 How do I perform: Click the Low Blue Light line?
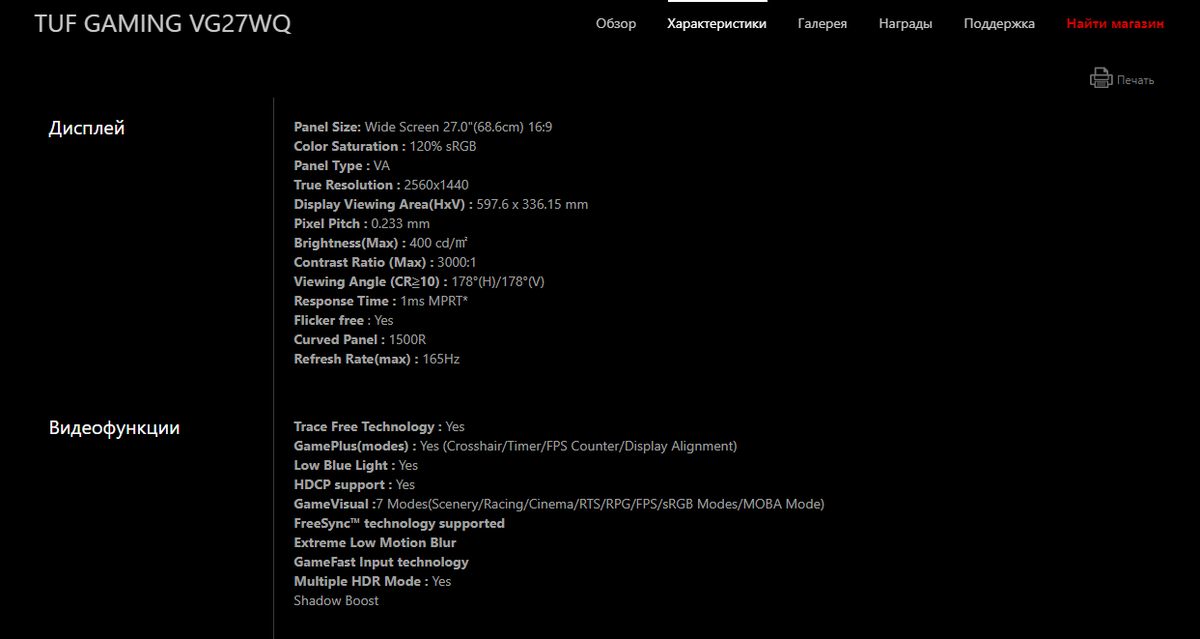point(356,466)
